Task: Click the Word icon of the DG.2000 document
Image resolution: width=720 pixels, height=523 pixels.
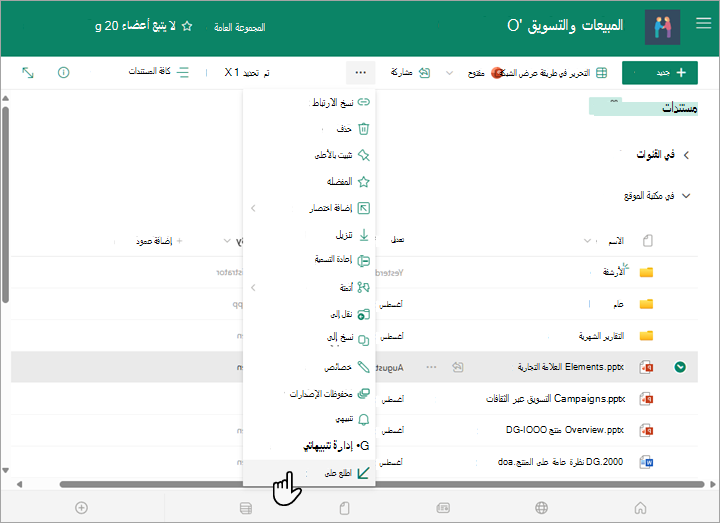Action: coord(647,462)
